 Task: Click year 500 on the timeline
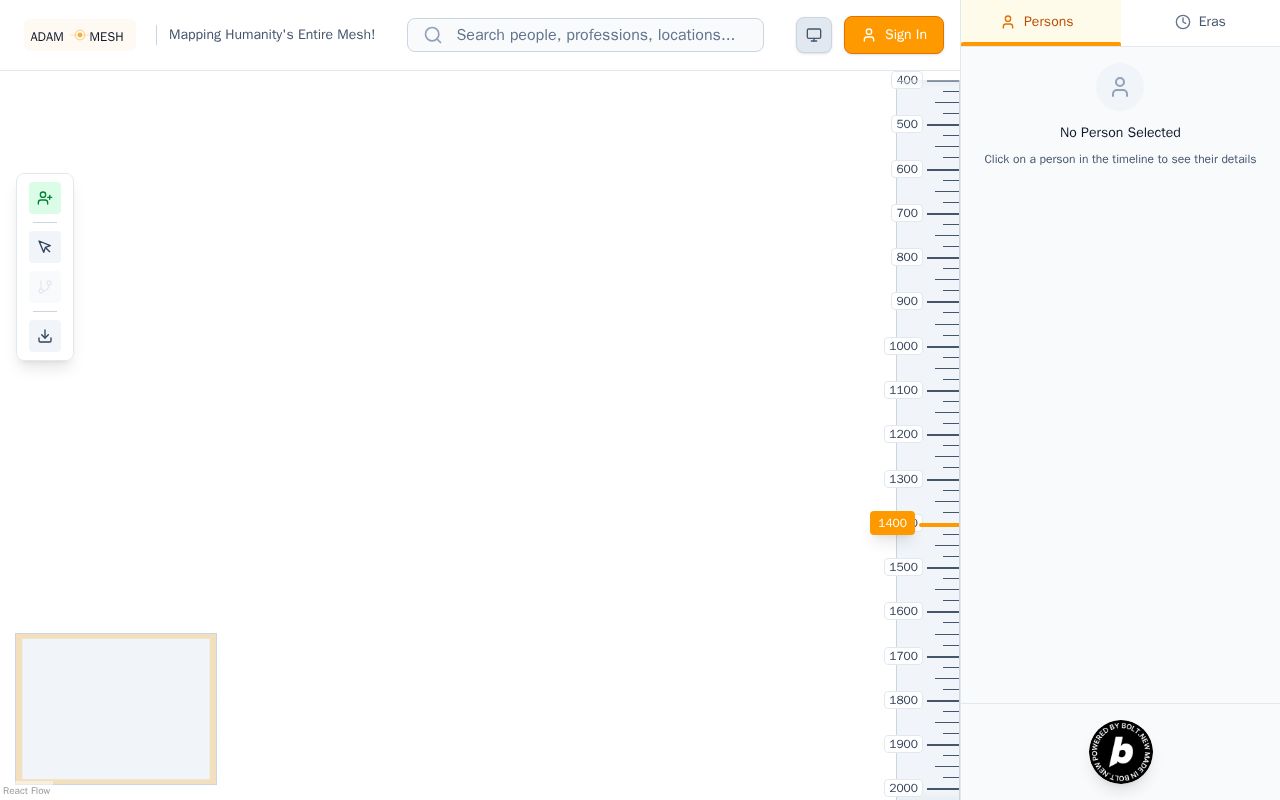coord(907,124)
